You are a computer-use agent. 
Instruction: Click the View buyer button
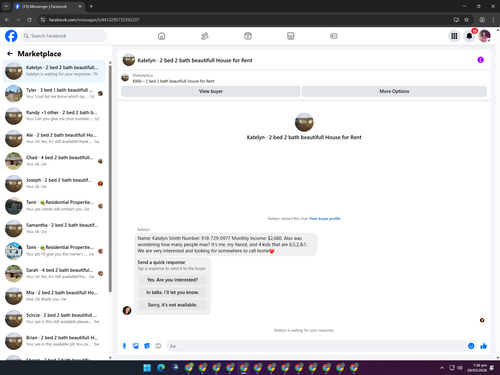point(211,91)
